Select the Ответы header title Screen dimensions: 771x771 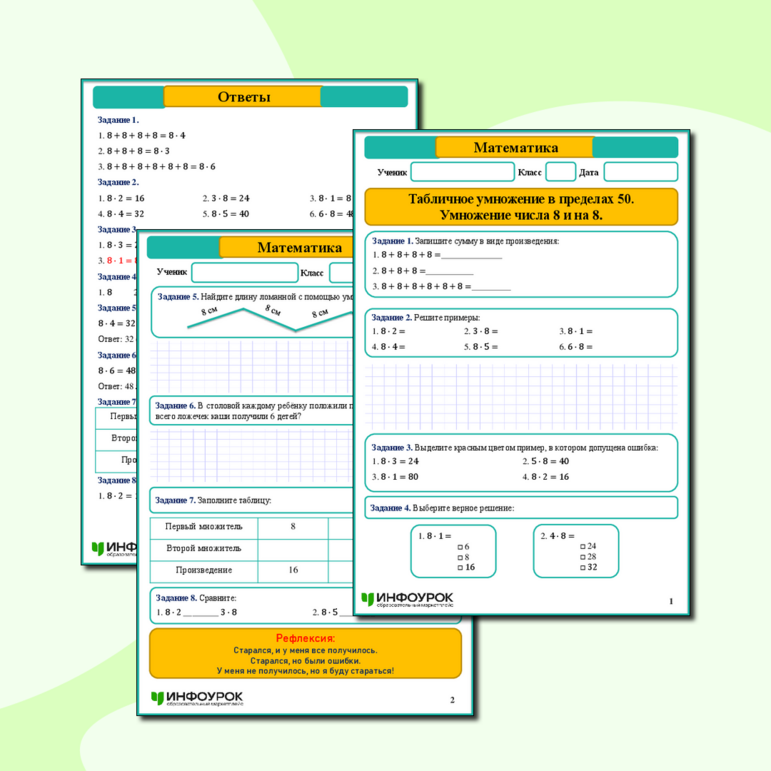(243, 97)
